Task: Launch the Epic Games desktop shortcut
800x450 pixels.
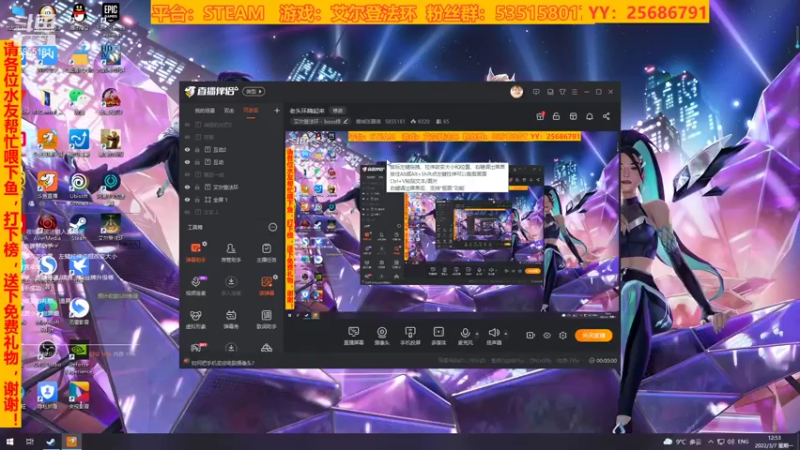Action: tap(111, 15)
